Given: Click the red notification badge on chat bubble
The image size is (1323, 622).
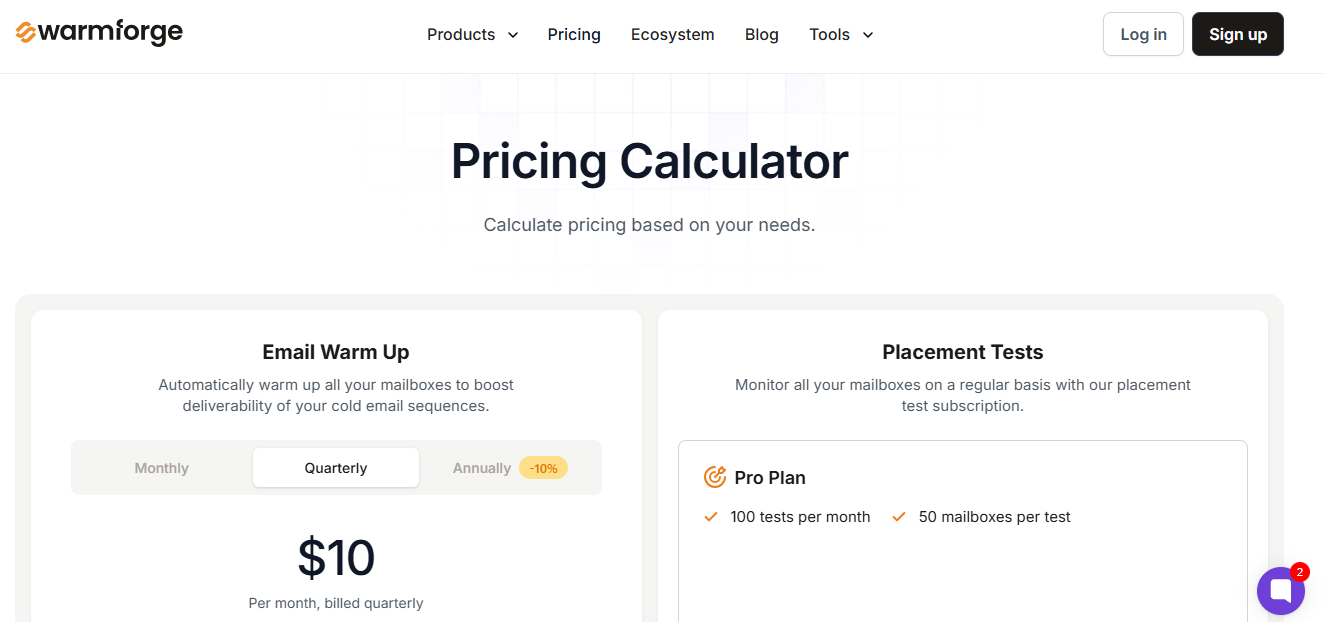Looking at the screenshot, I should [1298, 572].
